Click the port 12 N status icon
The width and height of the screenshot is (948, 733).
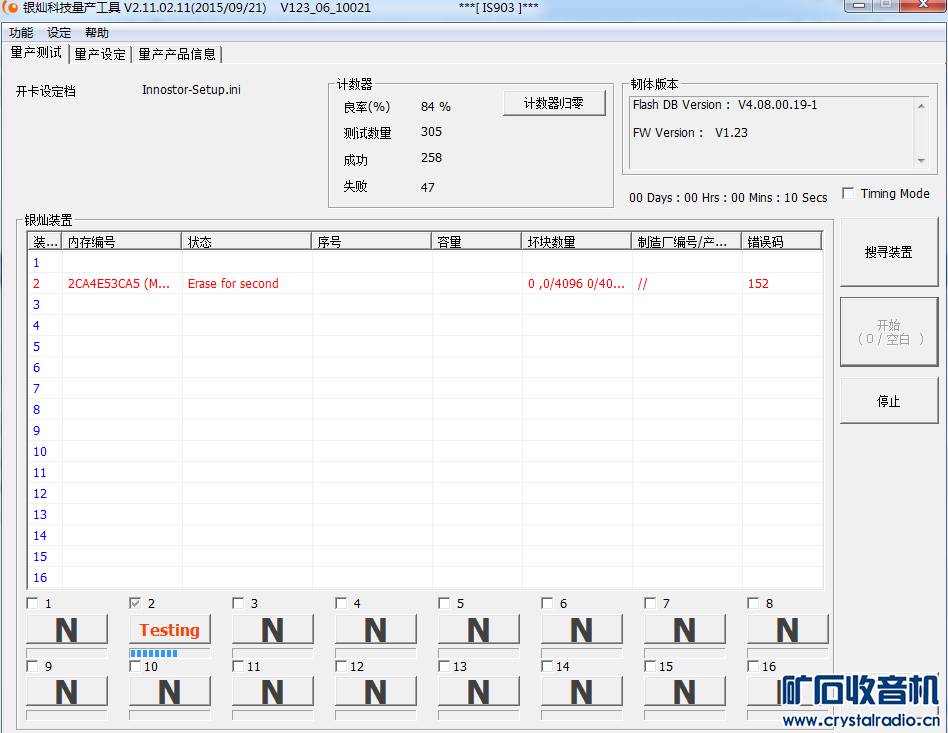[375, 692]
